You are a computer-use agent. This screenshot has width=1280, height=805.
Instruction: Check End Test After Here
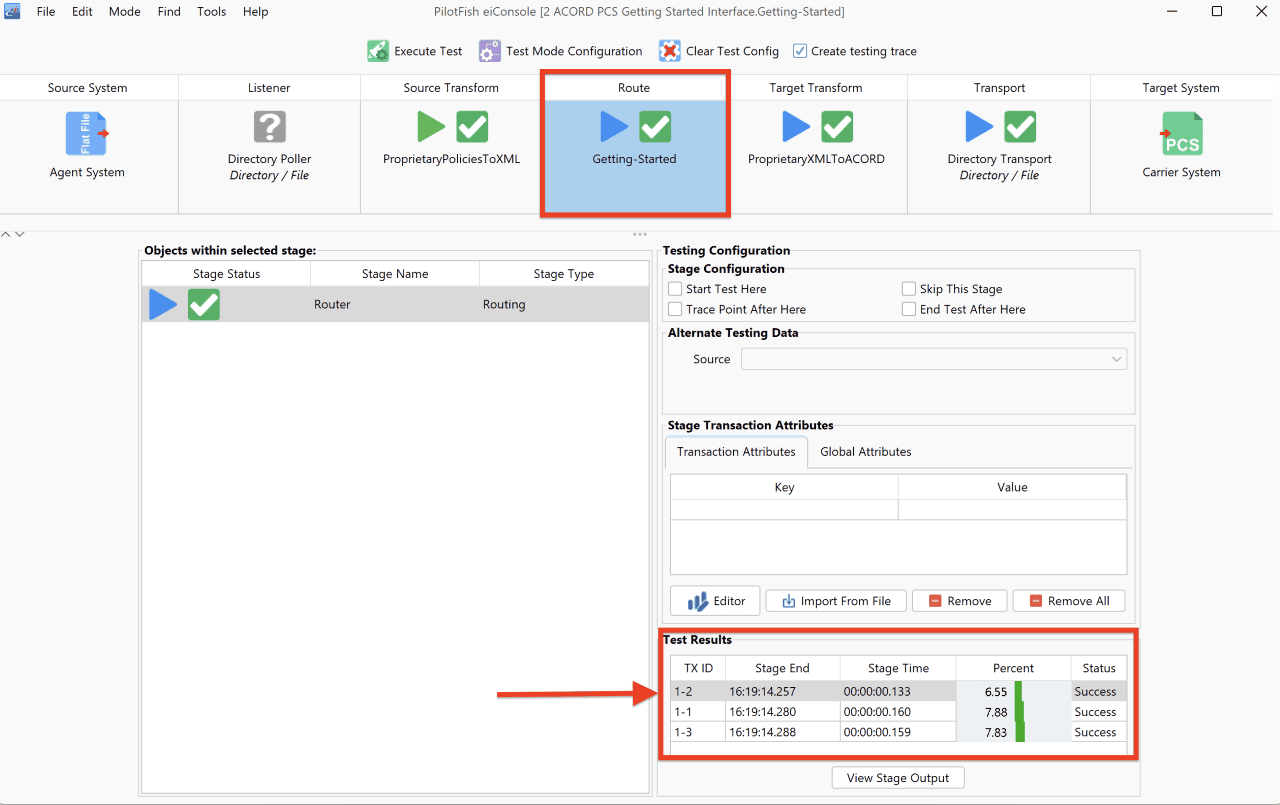point(909,310)
